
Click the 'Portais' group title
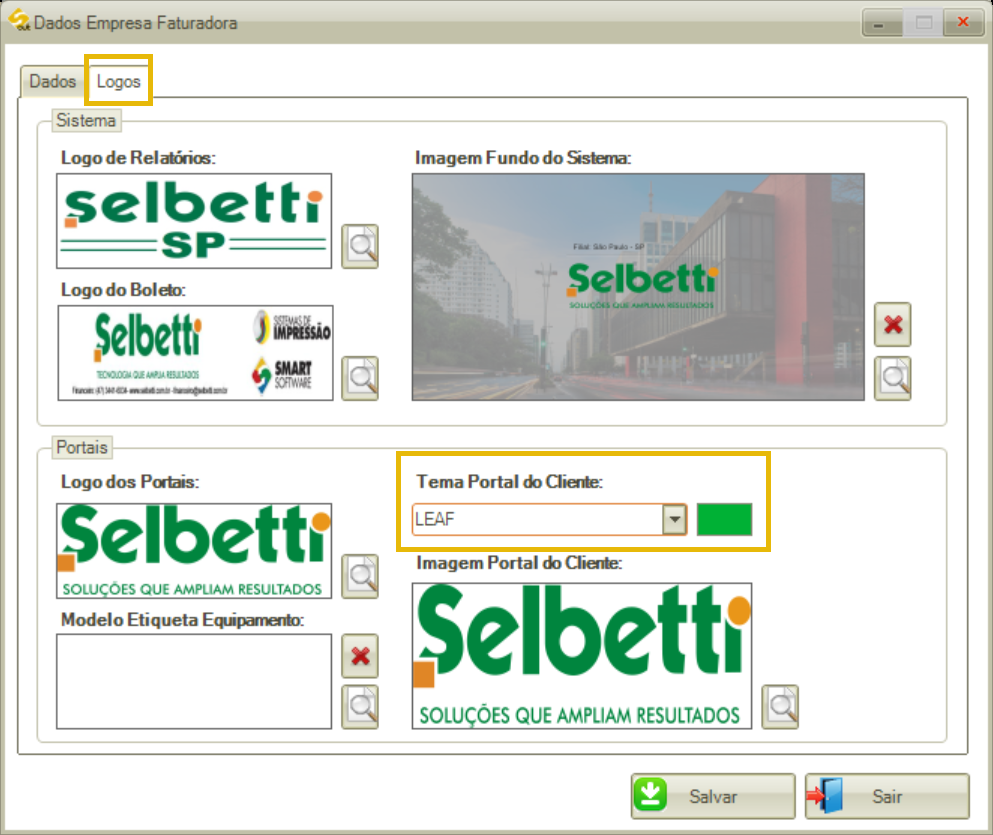[x=82, y=448]
